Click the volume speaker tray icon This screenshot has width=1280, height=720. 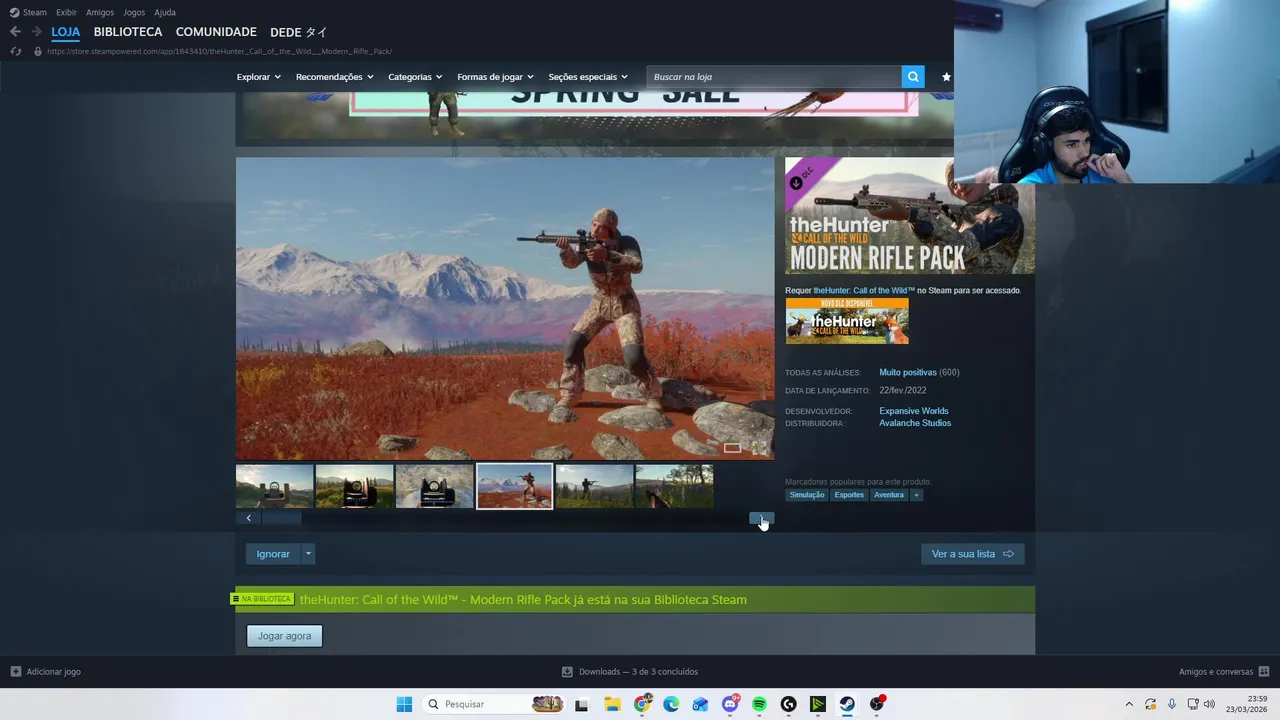[1209, 704]
